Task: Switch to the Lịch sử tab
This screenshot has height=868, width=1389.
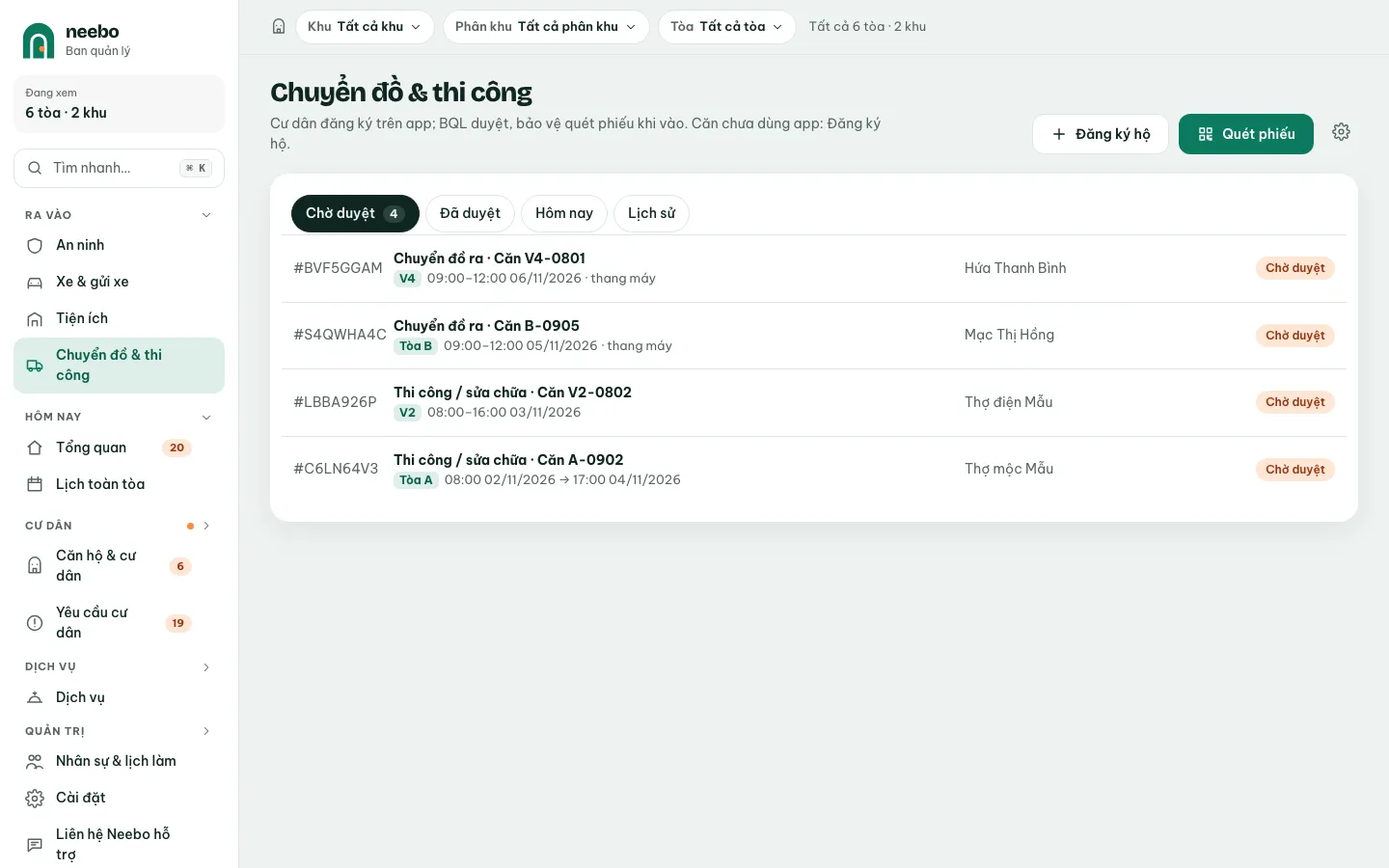Action: (651, 213)
